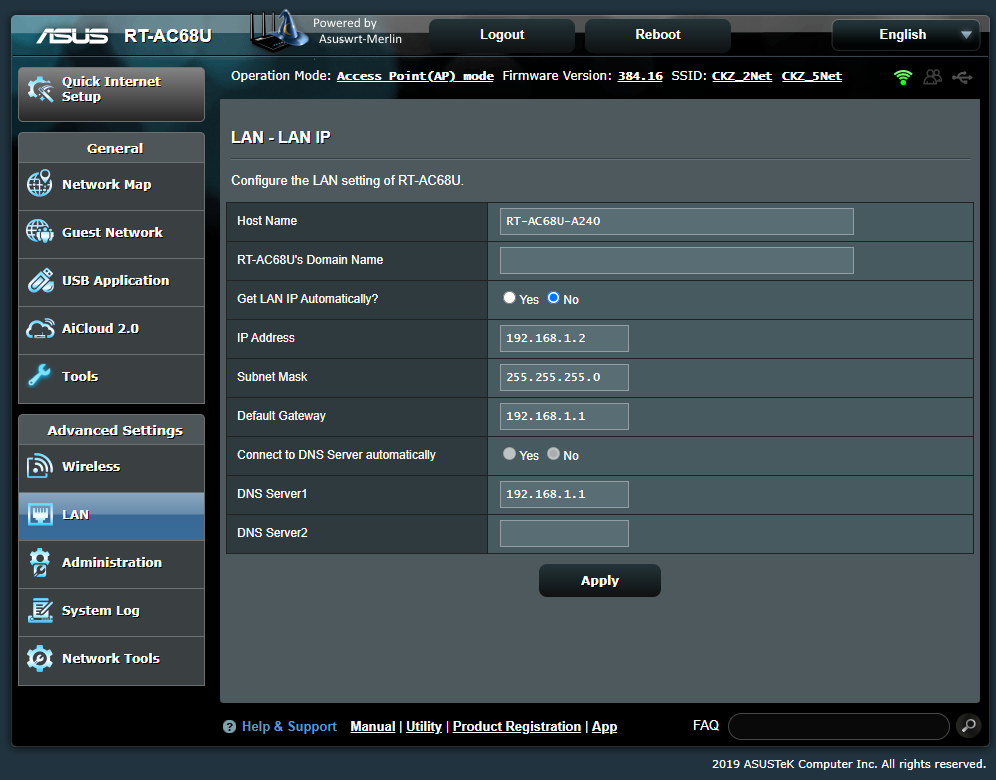Open the CKZ_2Net SSID link
The width and height of the screenshot is (996, 780).
pyautogui.click(x=742, y=76)
